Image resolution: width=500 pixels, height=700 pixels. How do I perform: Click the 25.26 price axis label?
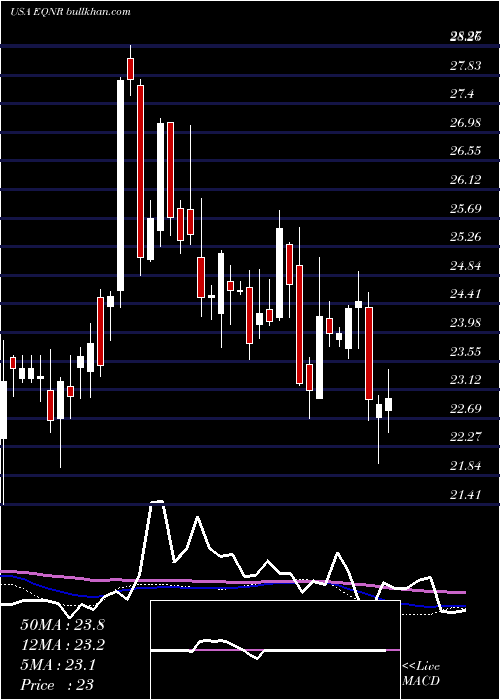click(x=466, y=237)
